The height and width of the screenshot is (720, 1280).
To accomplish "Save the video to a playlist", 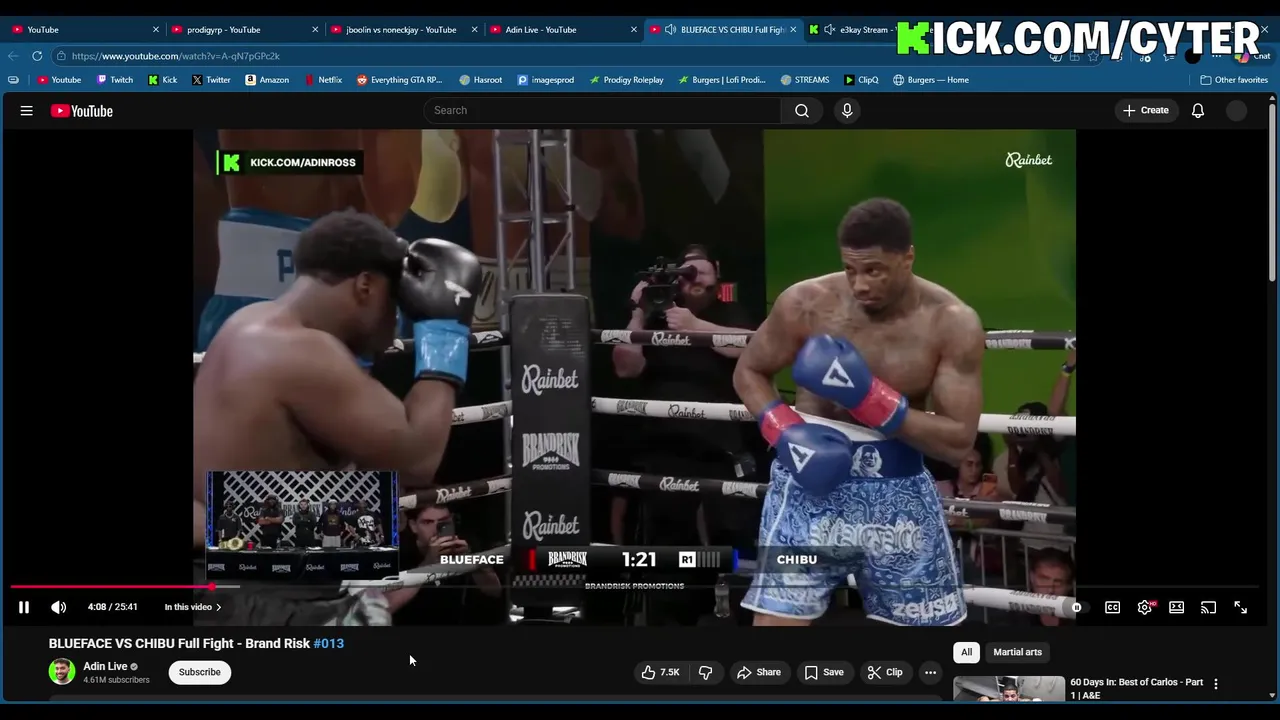I will [x=824, y=672].
